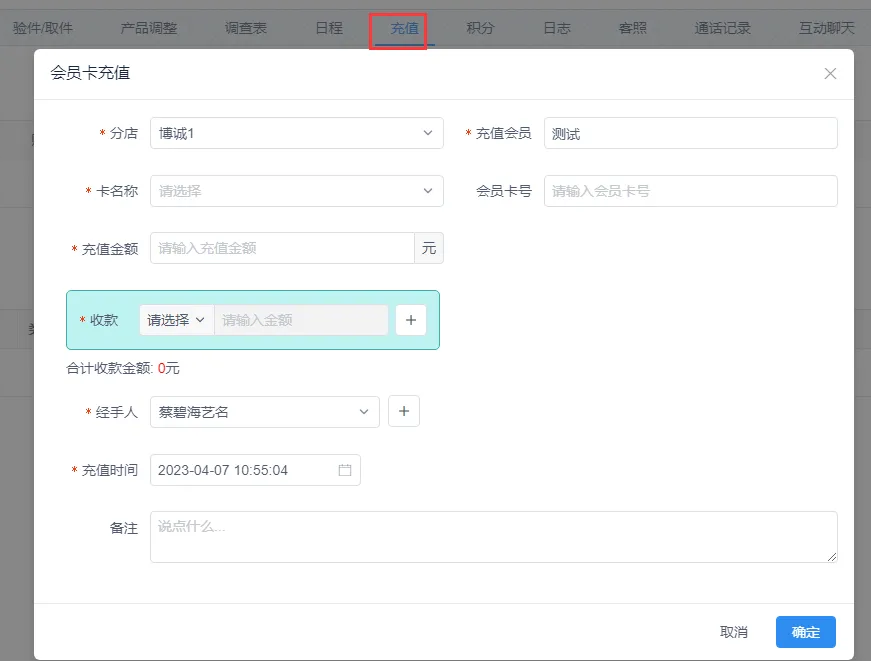Viewport: 871px width, 661px height.
Task: Open the calendar icon in 充值时间 field
Action: (x=345, y=470)
